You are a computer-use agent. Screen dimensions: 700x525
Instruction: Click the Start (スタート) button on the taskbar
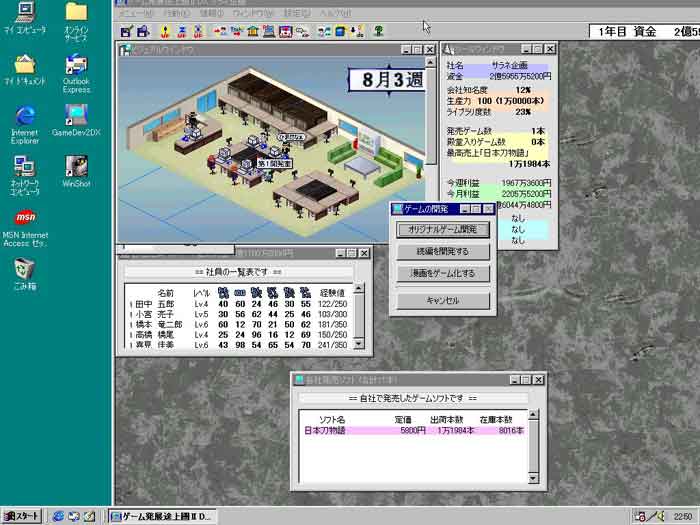22,516
